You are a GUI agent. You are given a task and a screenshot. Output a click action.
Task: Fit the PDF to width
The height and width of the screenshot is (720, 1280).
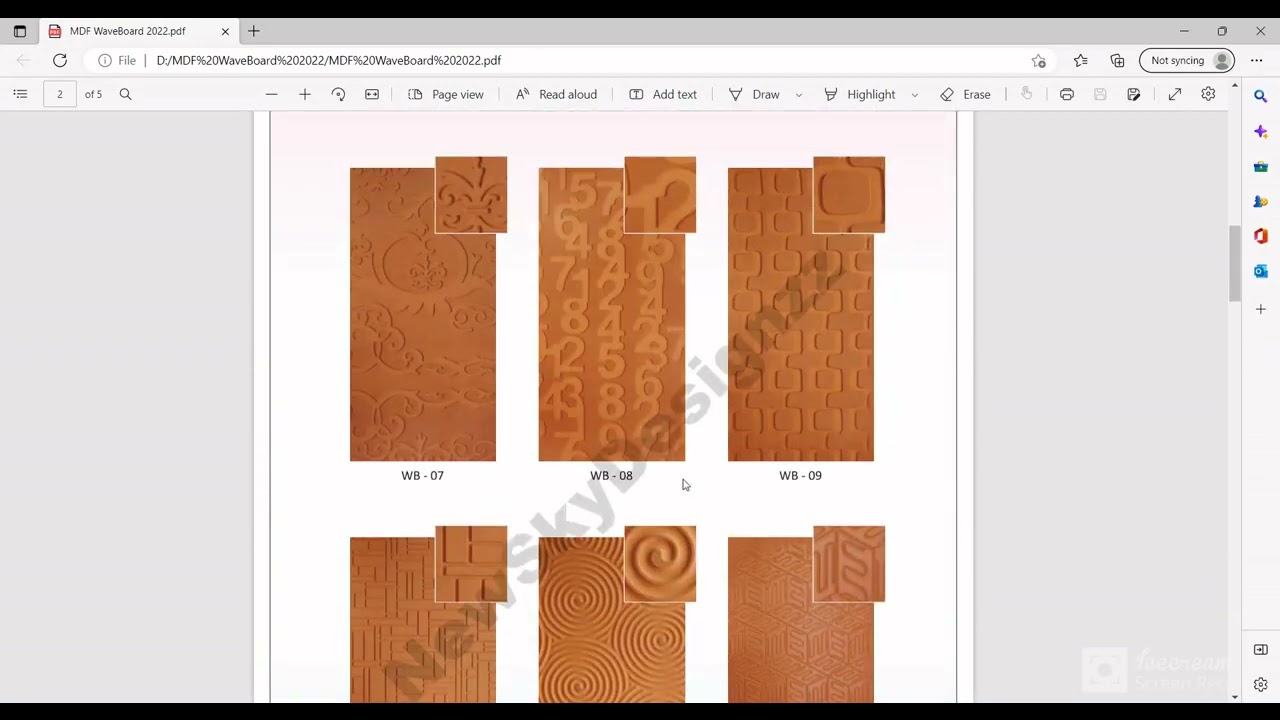click(372, 94)
